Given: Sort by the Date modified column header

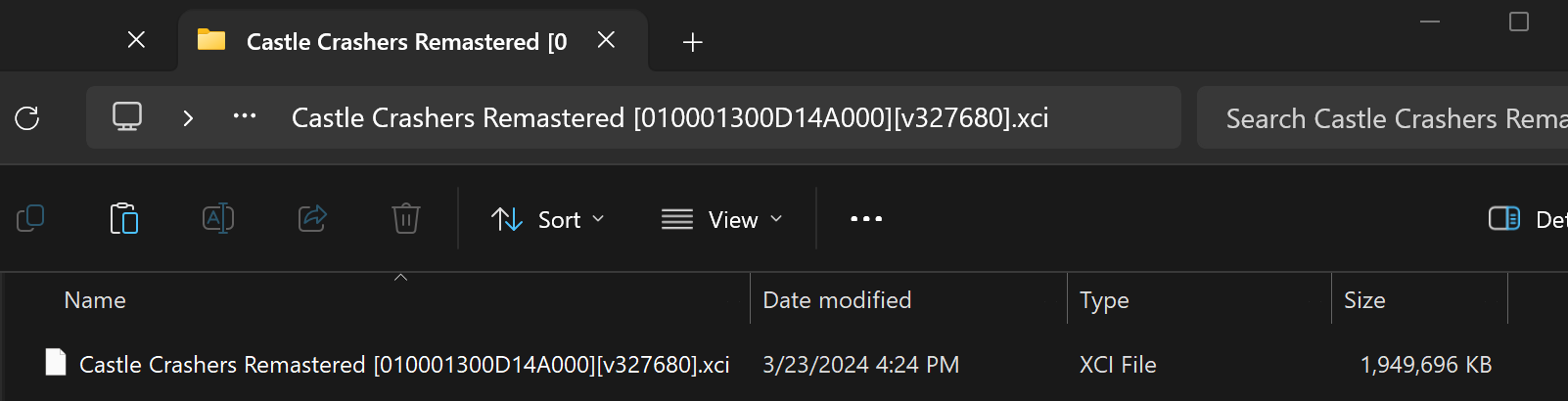Looking at the screenshot, I should point(837,300).
